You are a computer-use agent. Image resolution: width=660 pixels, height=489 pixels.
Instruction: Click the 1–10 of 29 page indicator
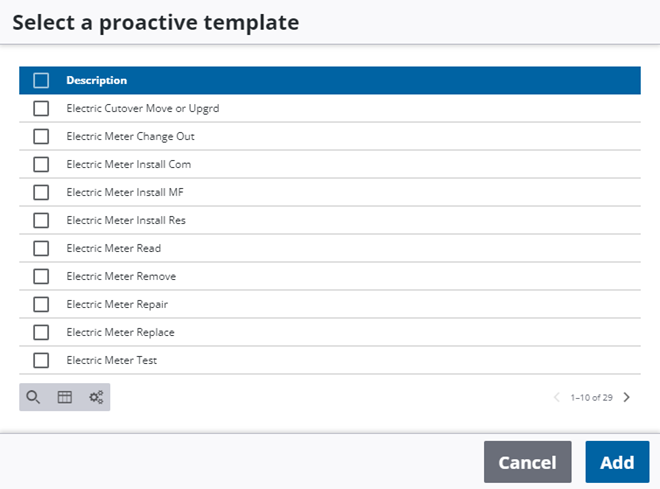tap(591, 397)
